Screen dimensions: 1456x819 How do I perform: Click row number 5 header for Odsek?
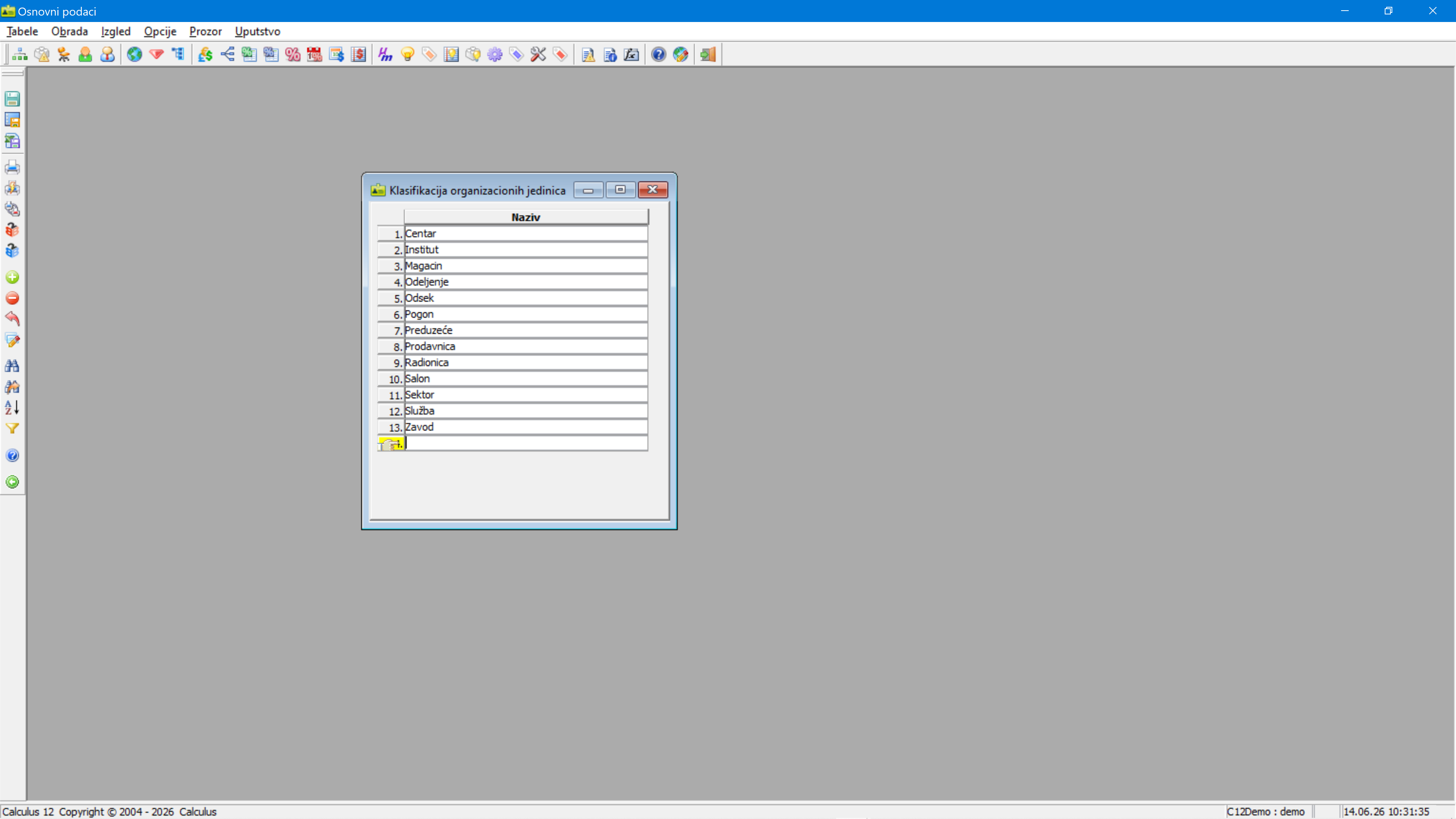pos(391,298)
